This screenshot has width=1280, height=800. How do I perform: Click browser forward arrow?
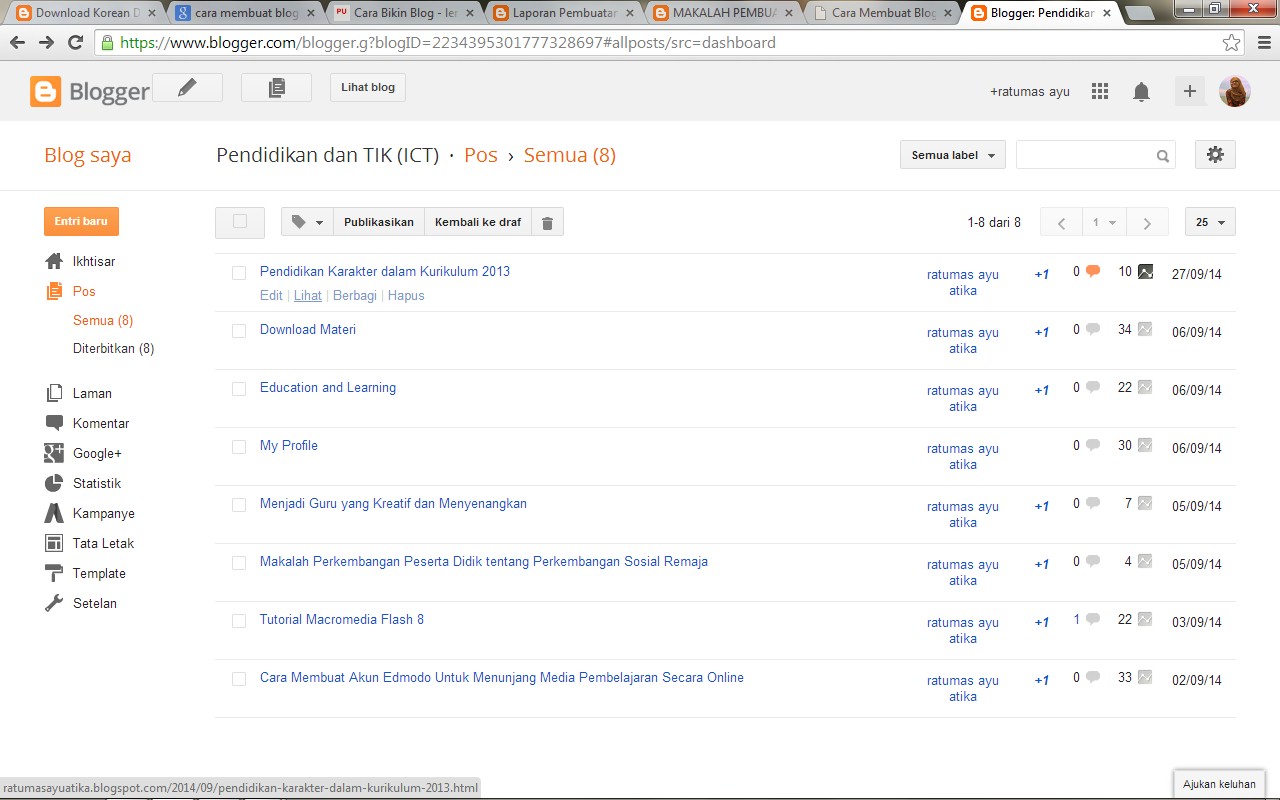click(x=46, y=43)
